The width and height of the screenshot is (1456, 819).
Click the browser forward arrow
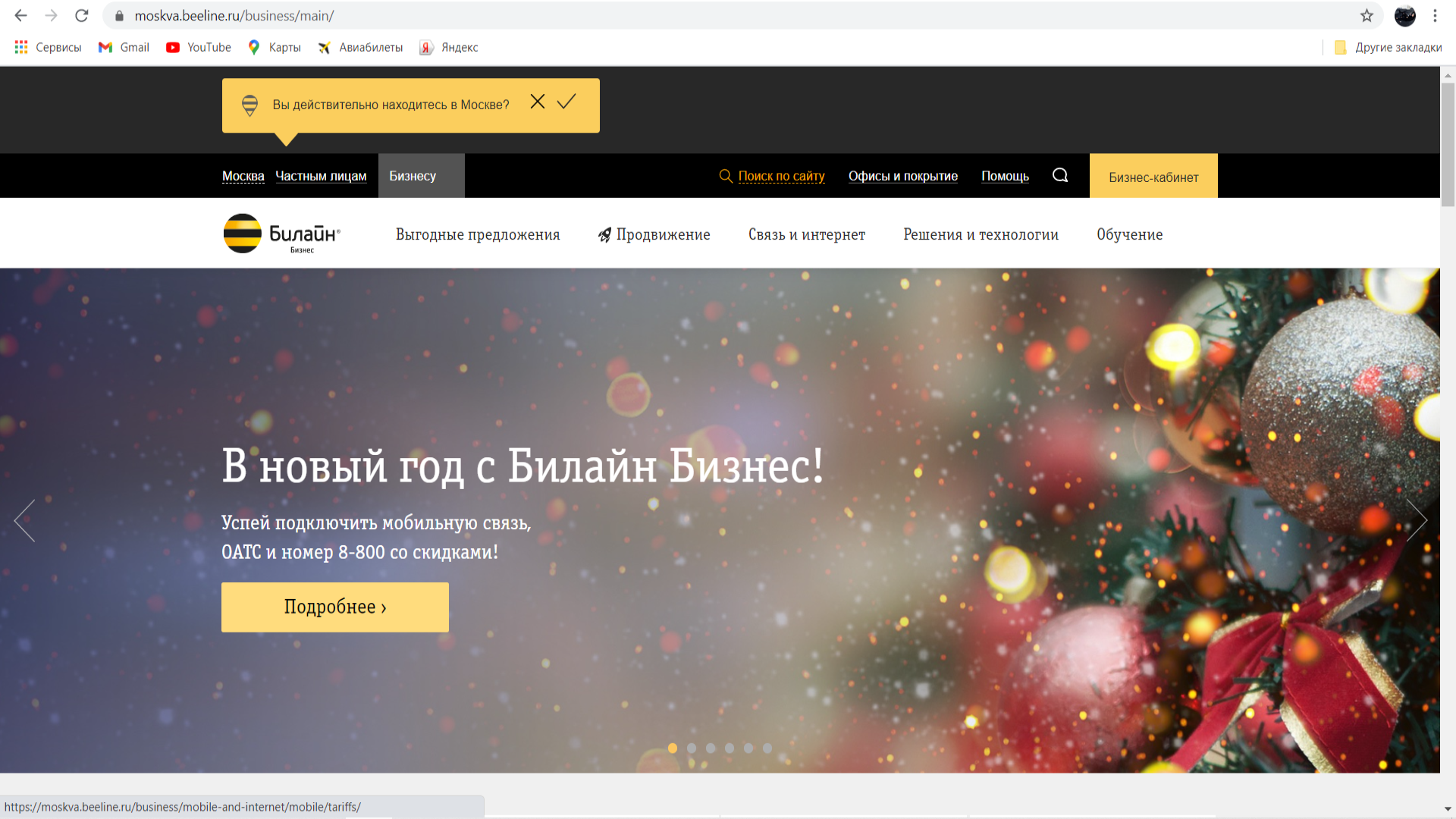click(51, 15)
